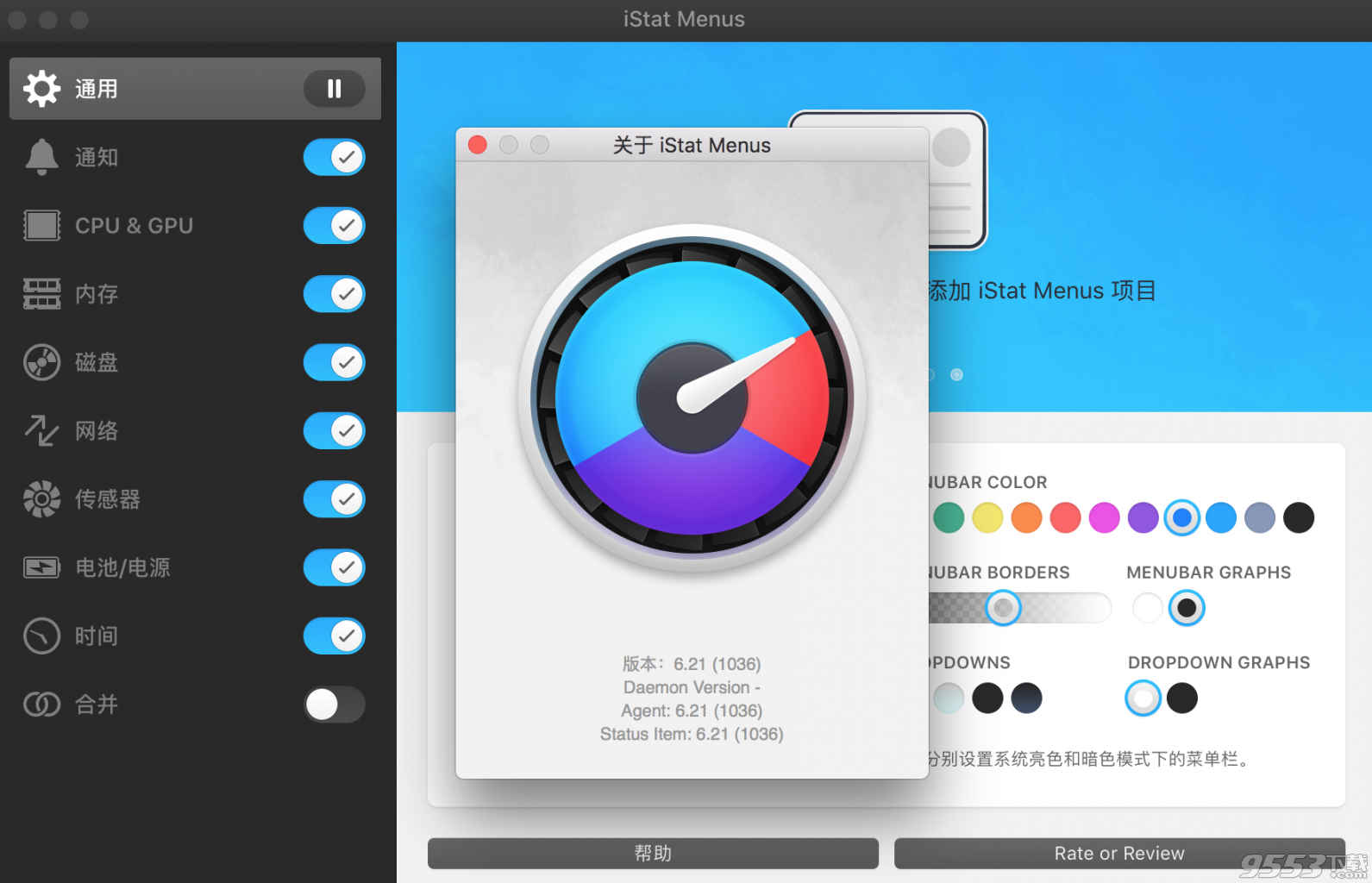The height and width of the screenshot is (883, 1372).
Task: Select the 通用 sidebar item
Action: coord(195,89)
